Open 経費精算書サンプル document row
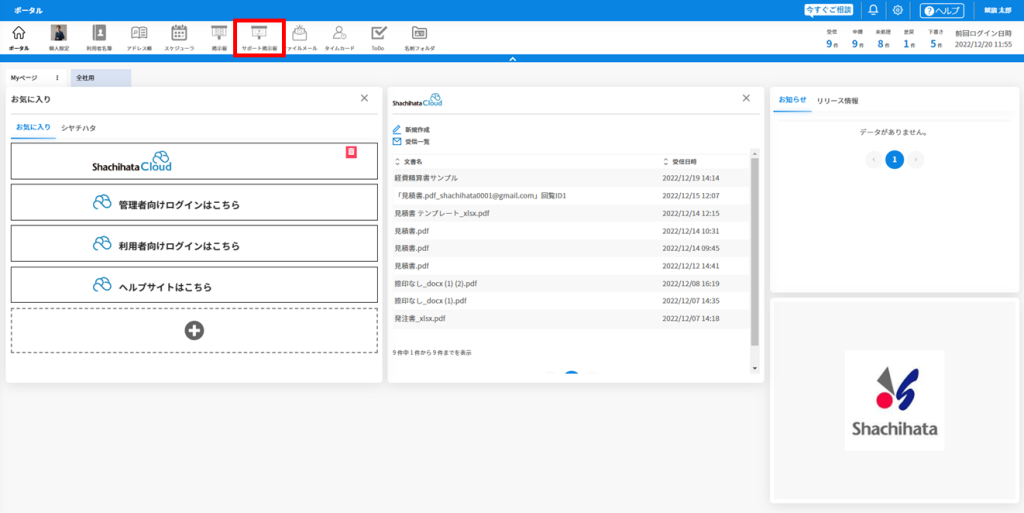Image resolution: width=1024 pixels, height=513 pixels. tap(571, 178)
